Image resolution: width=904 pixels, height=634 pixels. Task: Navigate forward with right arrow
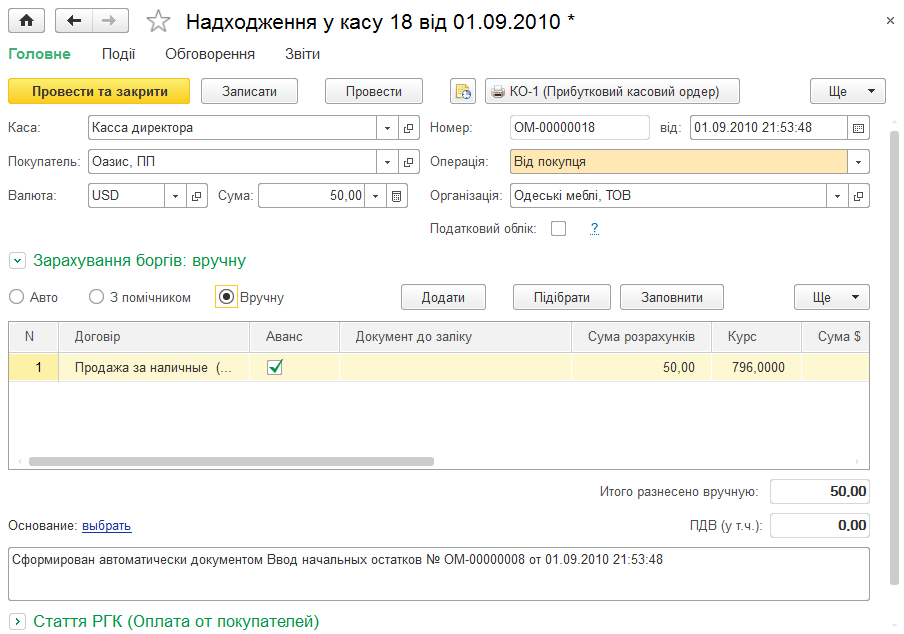(110, 21)
